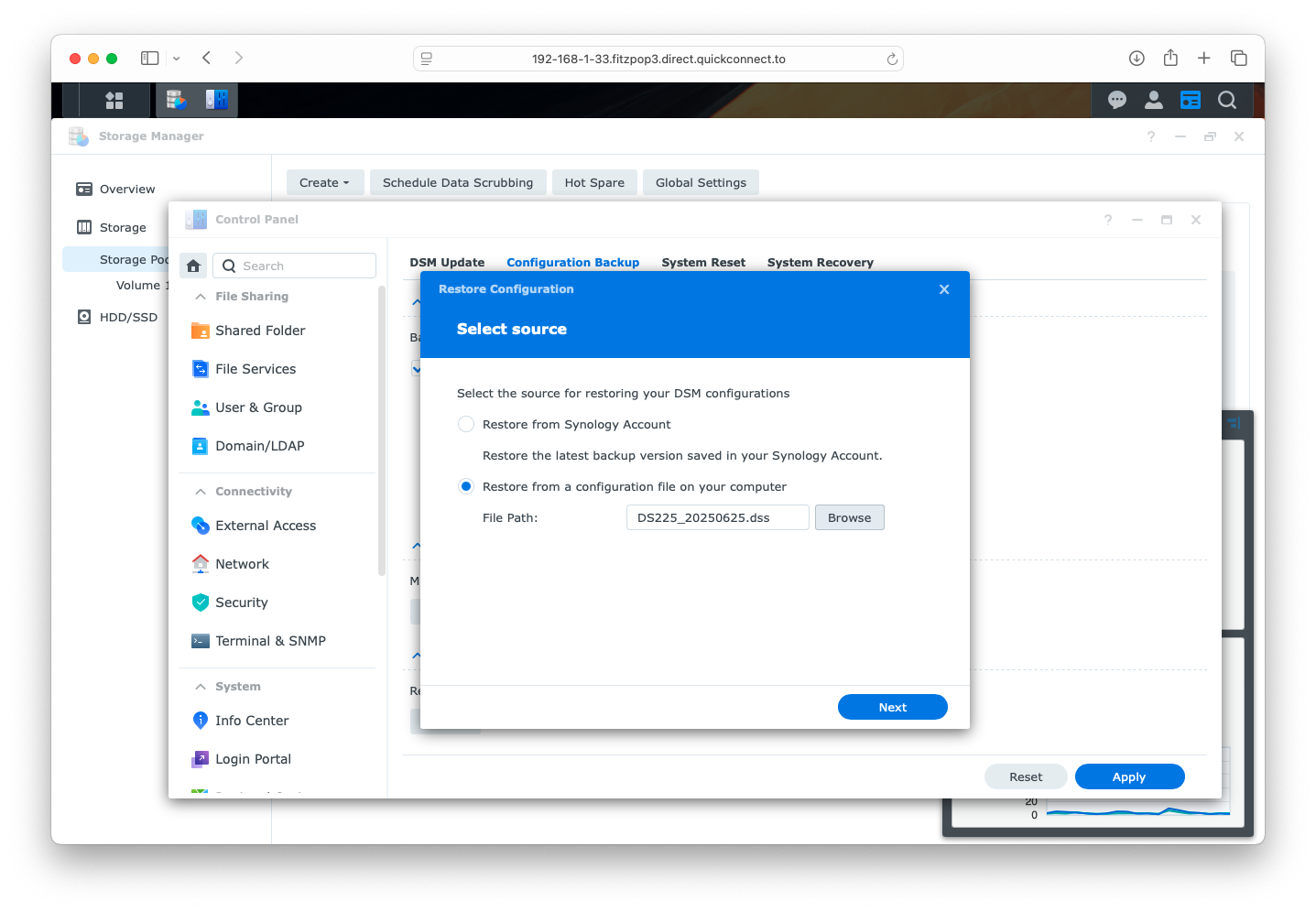
Task: Click the Control Panel search field
Action: (295, 266)
